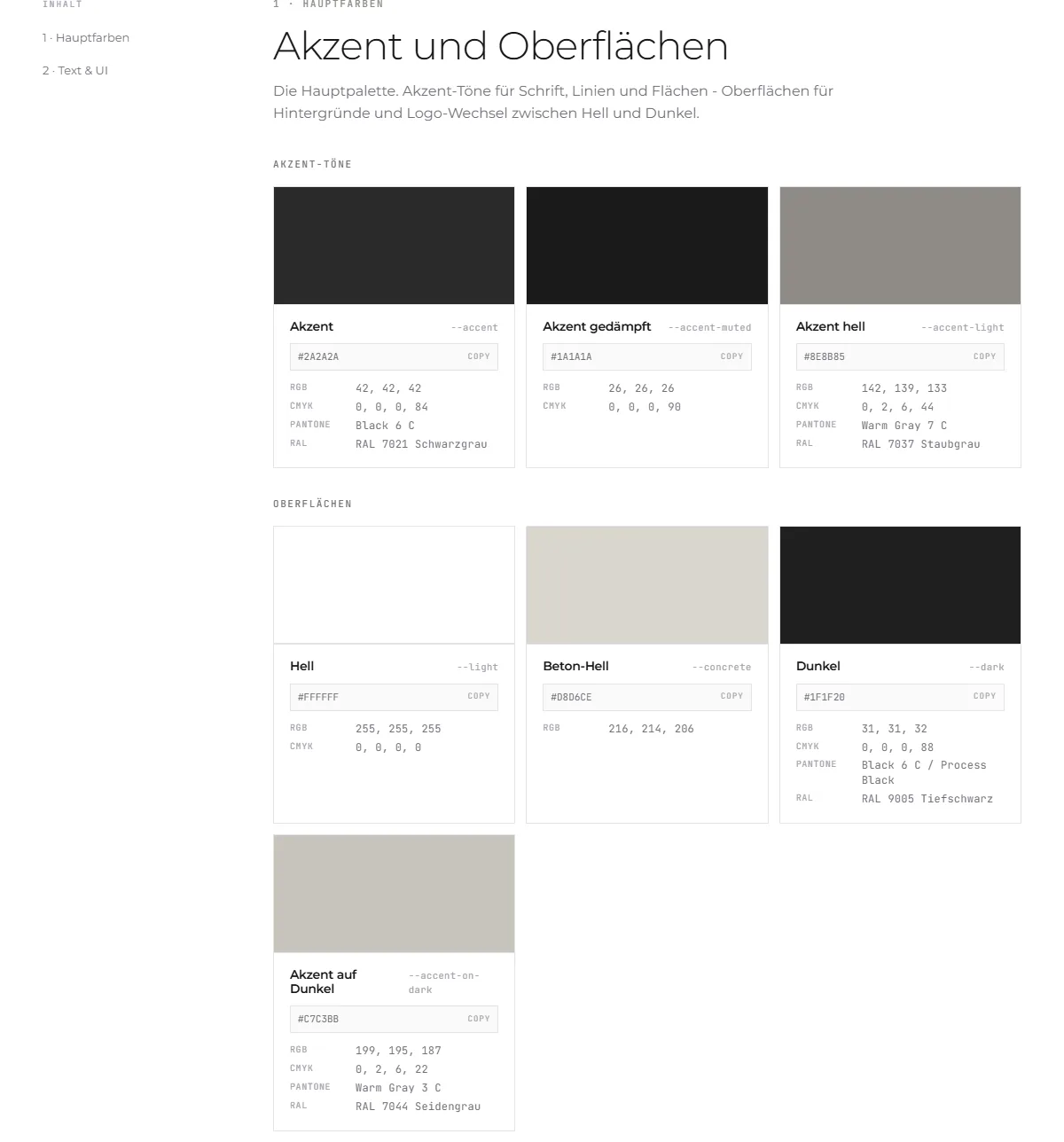Click RGB value '31, 31, 32'
Screen dimensions: 1064x1142
895,729
